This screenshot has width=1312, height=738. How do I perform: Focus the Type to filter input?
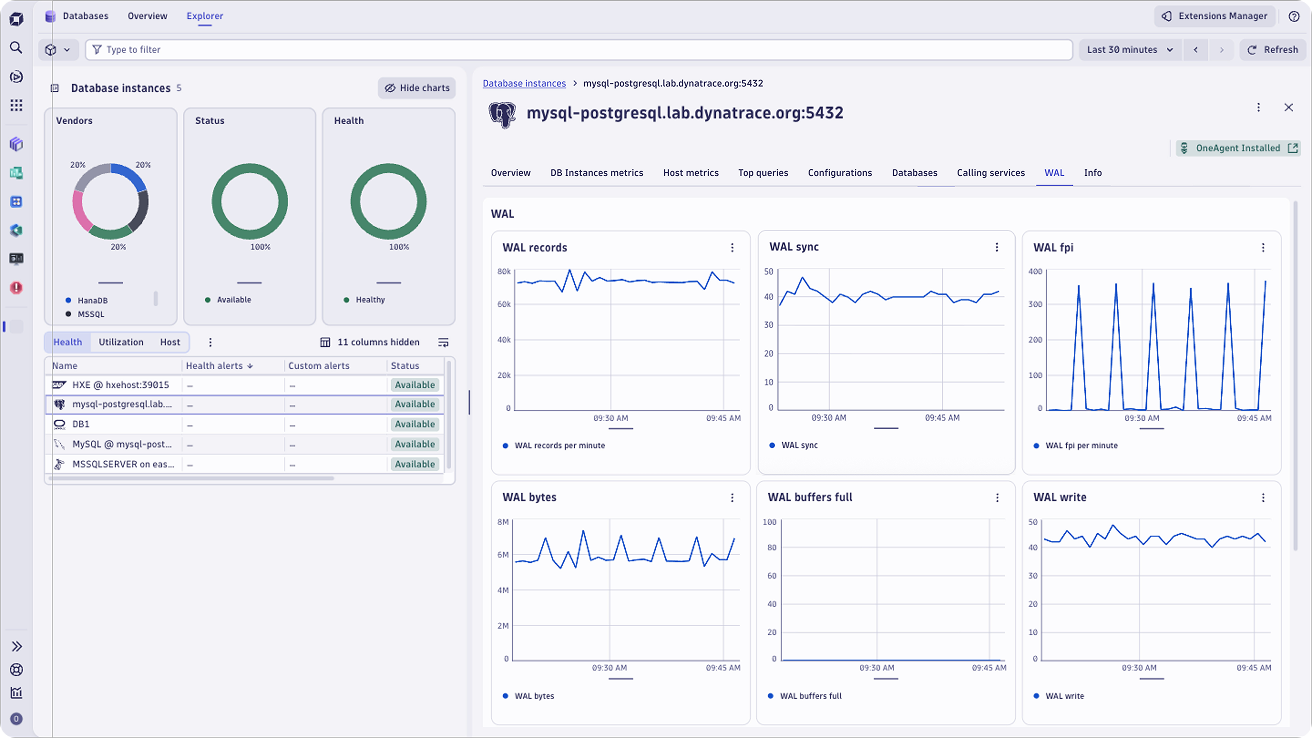coord(580,50)
